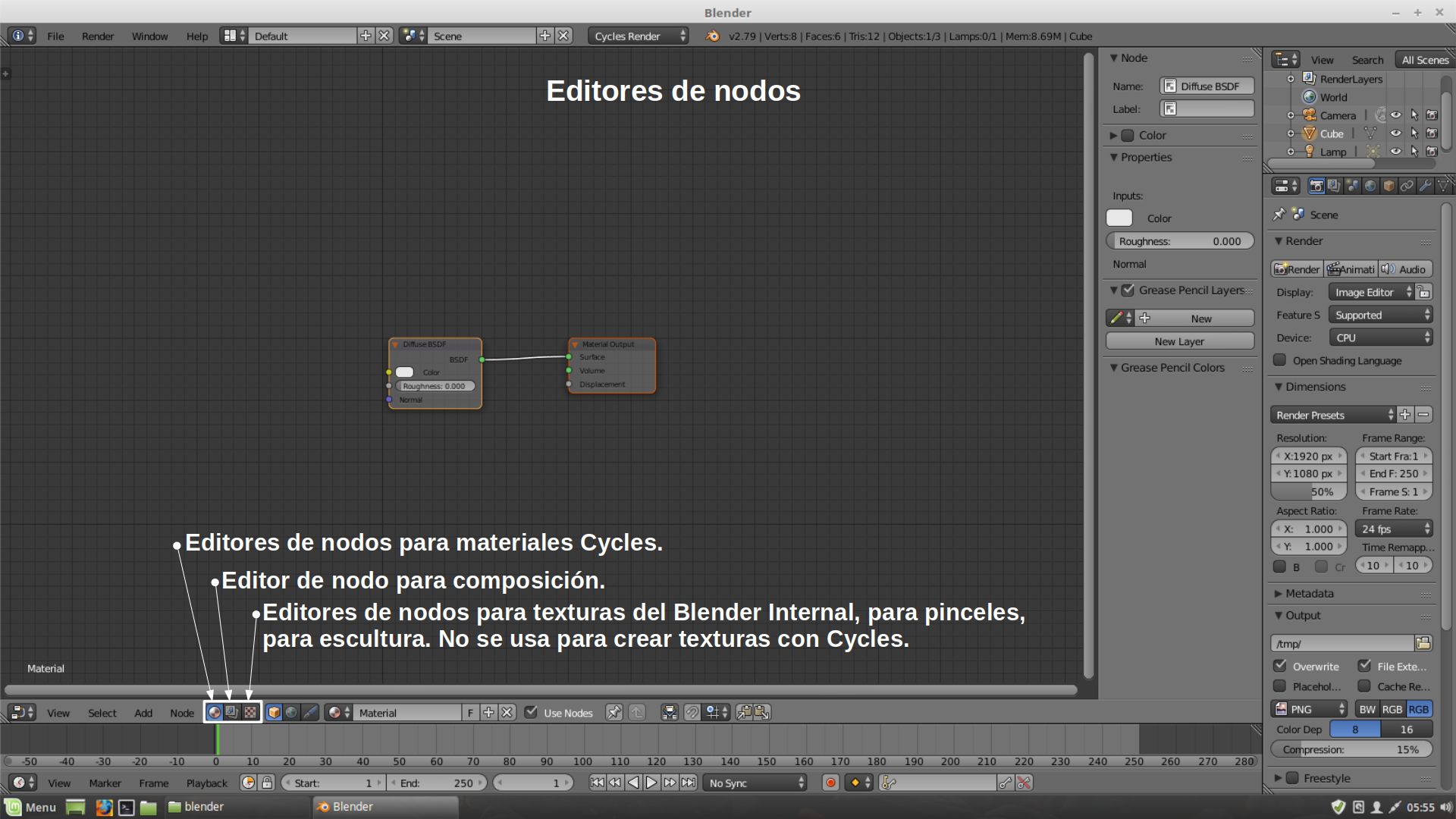Click the Audio mixdown button
1456x819 pixels.
1405,269
